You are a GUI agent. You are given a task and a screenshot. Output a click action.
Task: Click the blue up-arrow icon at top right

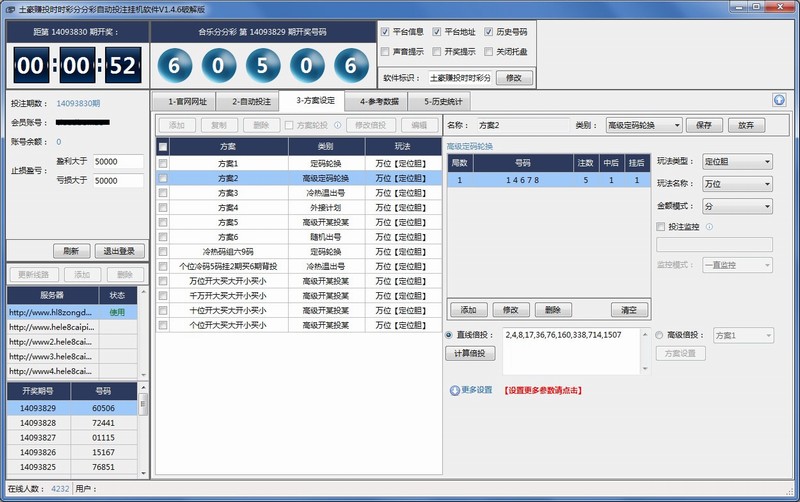tap(779, 100)
